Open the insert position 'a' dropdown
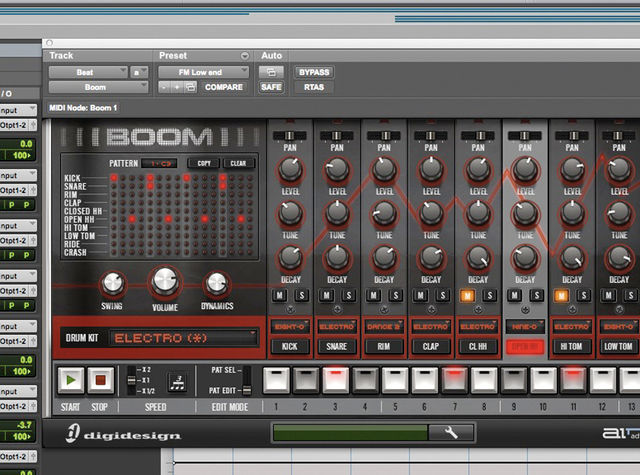This screenshot has height=475, width=640. 139,72
